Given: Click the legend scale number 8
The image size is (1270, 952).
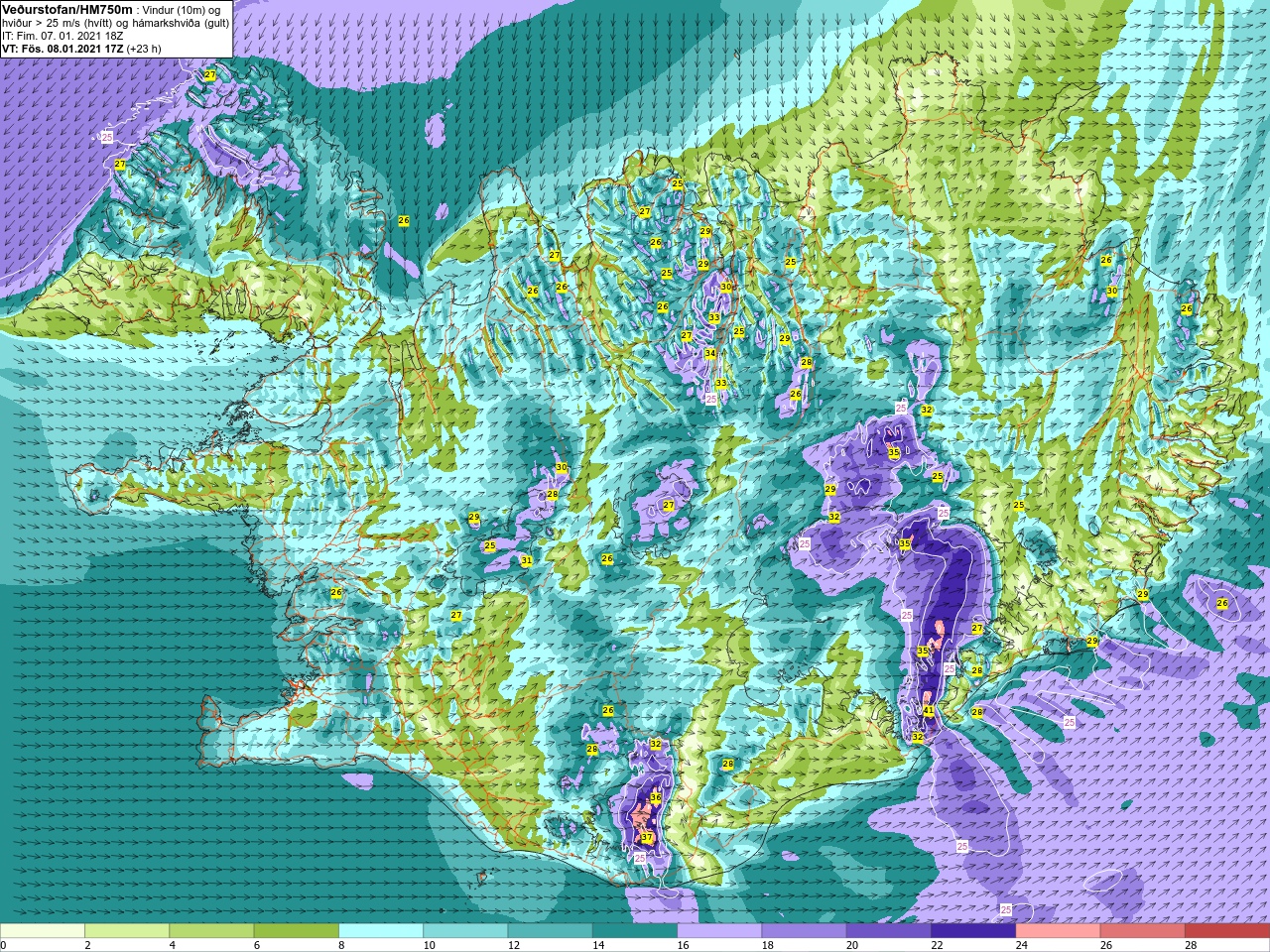Looking at the screenshot, I should coord(342,945).
